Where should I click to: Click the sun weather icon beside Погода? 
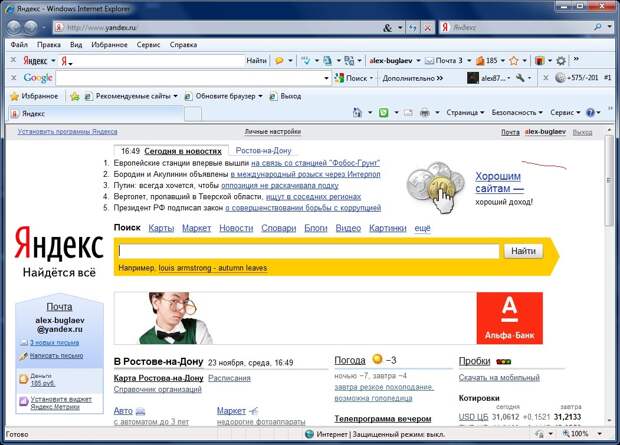pos(378,359)
